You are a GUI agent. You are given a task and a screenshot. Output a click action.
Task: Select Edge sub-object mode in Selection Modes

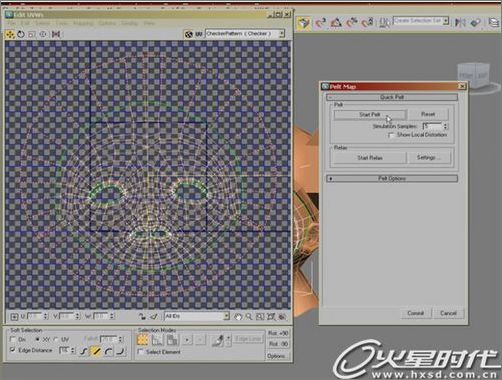tap(157, 340)
